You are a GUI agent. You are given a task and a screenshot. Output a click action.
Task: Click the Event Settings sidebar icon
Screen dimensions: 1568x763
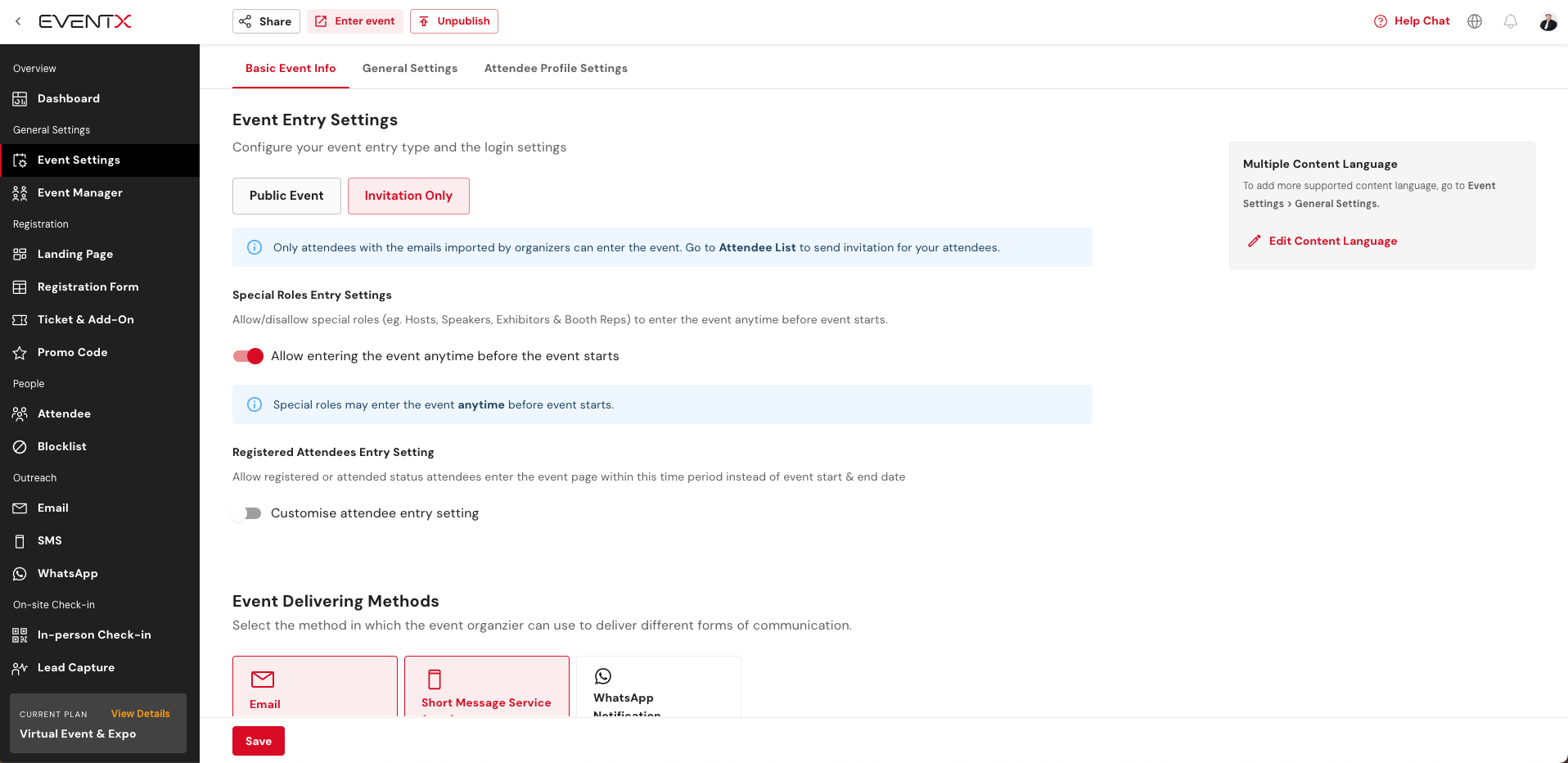pos(20,160)
